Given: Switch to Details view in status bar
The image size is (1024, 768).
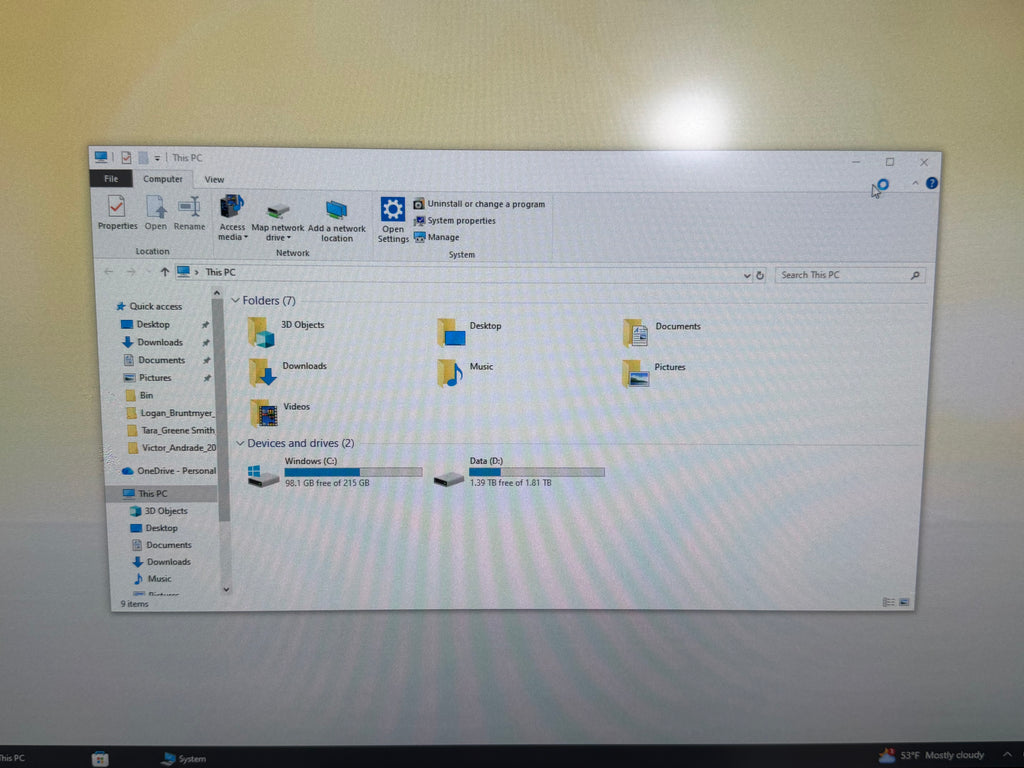Looking at the screenshot, I should (888, 602).
